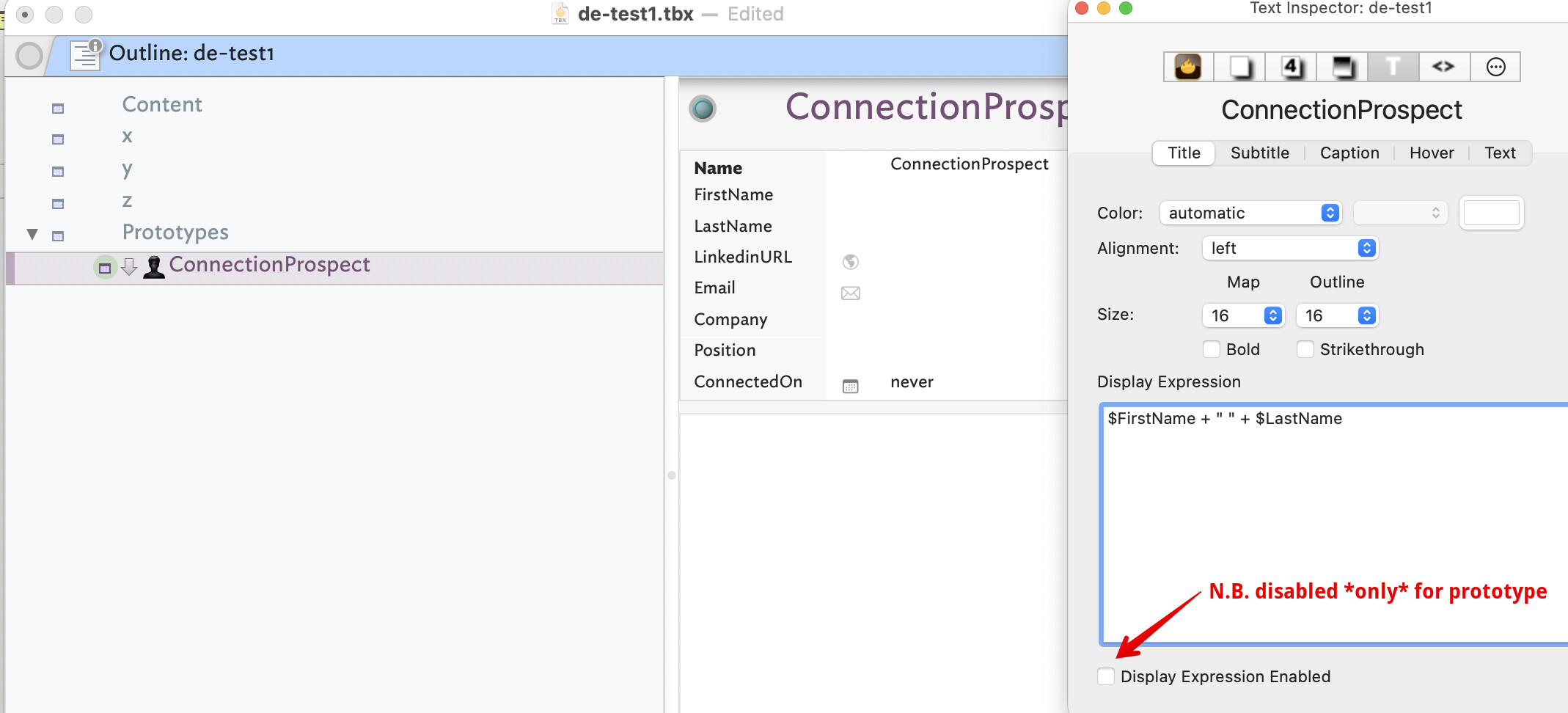Enable the Strikethrough checkbox

1305,349
